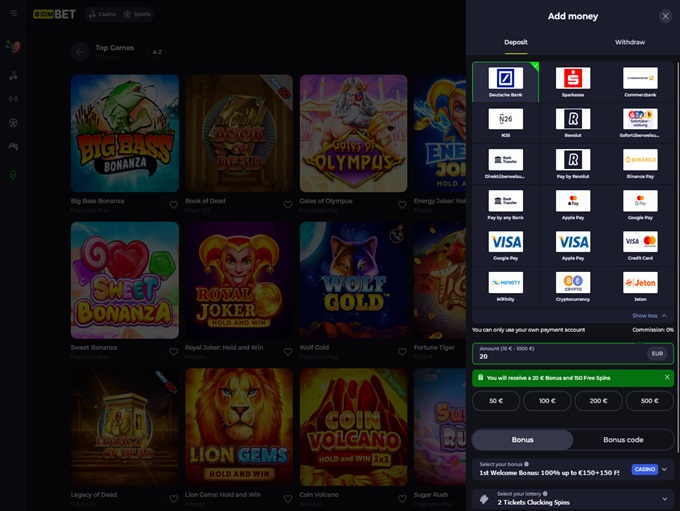Choose Jeton payment method
This screenshot has height=511, width=680.
click(x=640, y=286)
